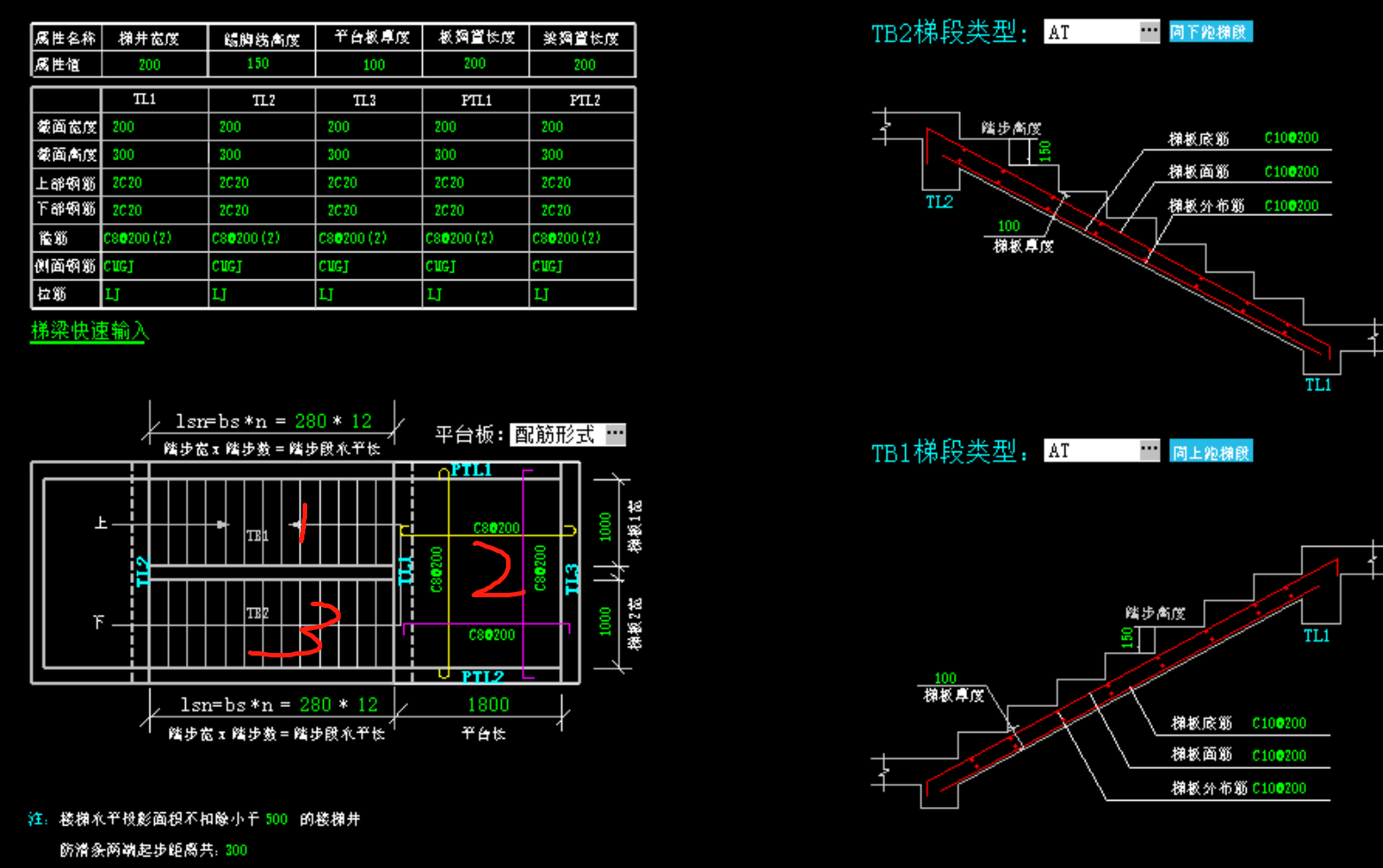This screenshot has height=868, width=1383.
Task: Open the TB1梯段类型 ellipsis selector
Action: tap(1149, 449)
